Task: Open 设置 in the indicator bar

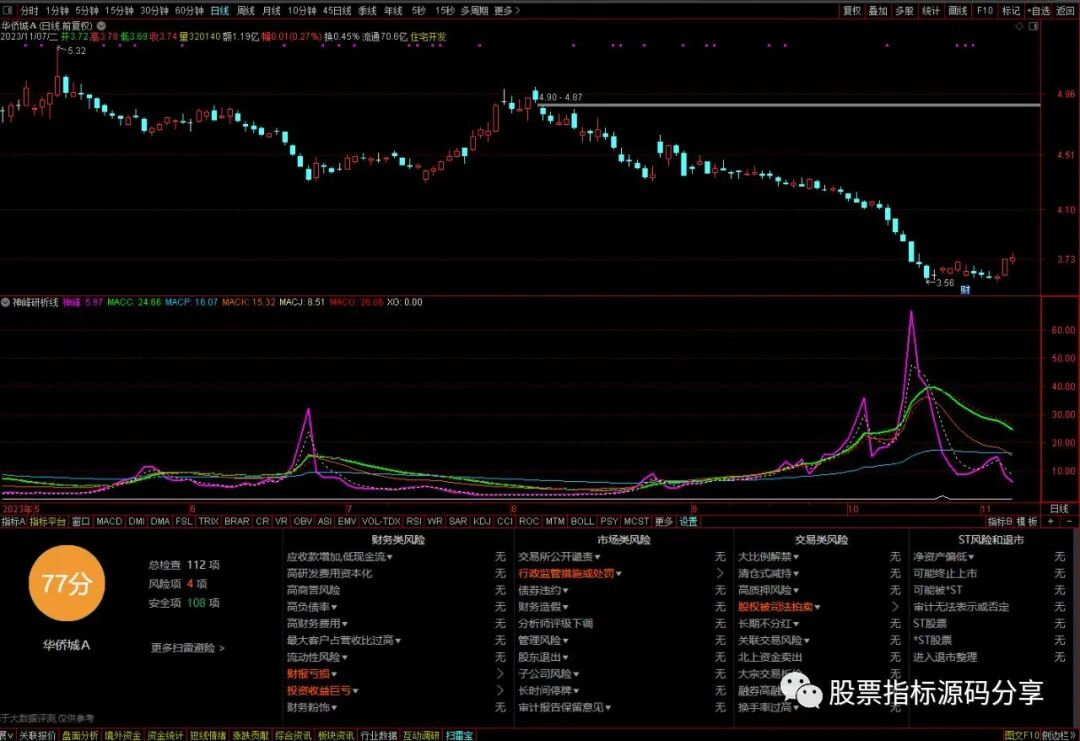Action: coord(689,521)
